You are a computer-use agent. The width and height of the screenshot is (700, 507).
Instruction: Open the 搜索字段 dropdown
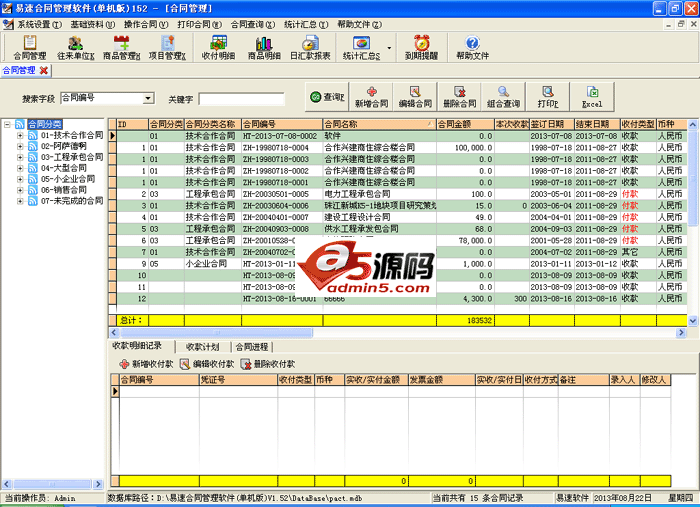[x=149, y=98]
